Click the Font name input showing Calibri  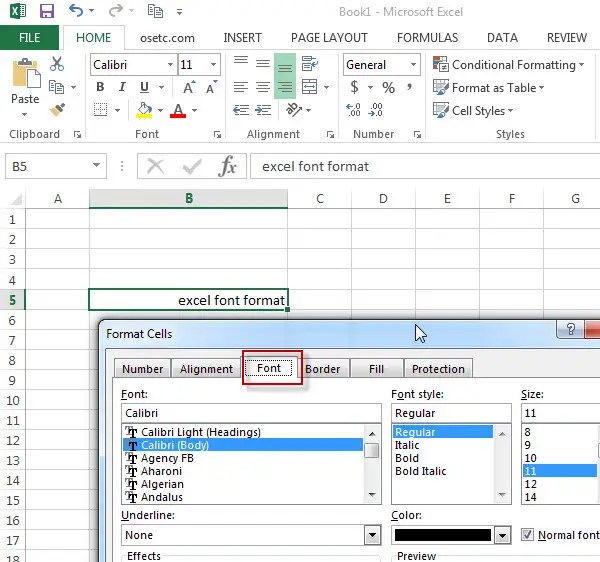click(251, 413)
